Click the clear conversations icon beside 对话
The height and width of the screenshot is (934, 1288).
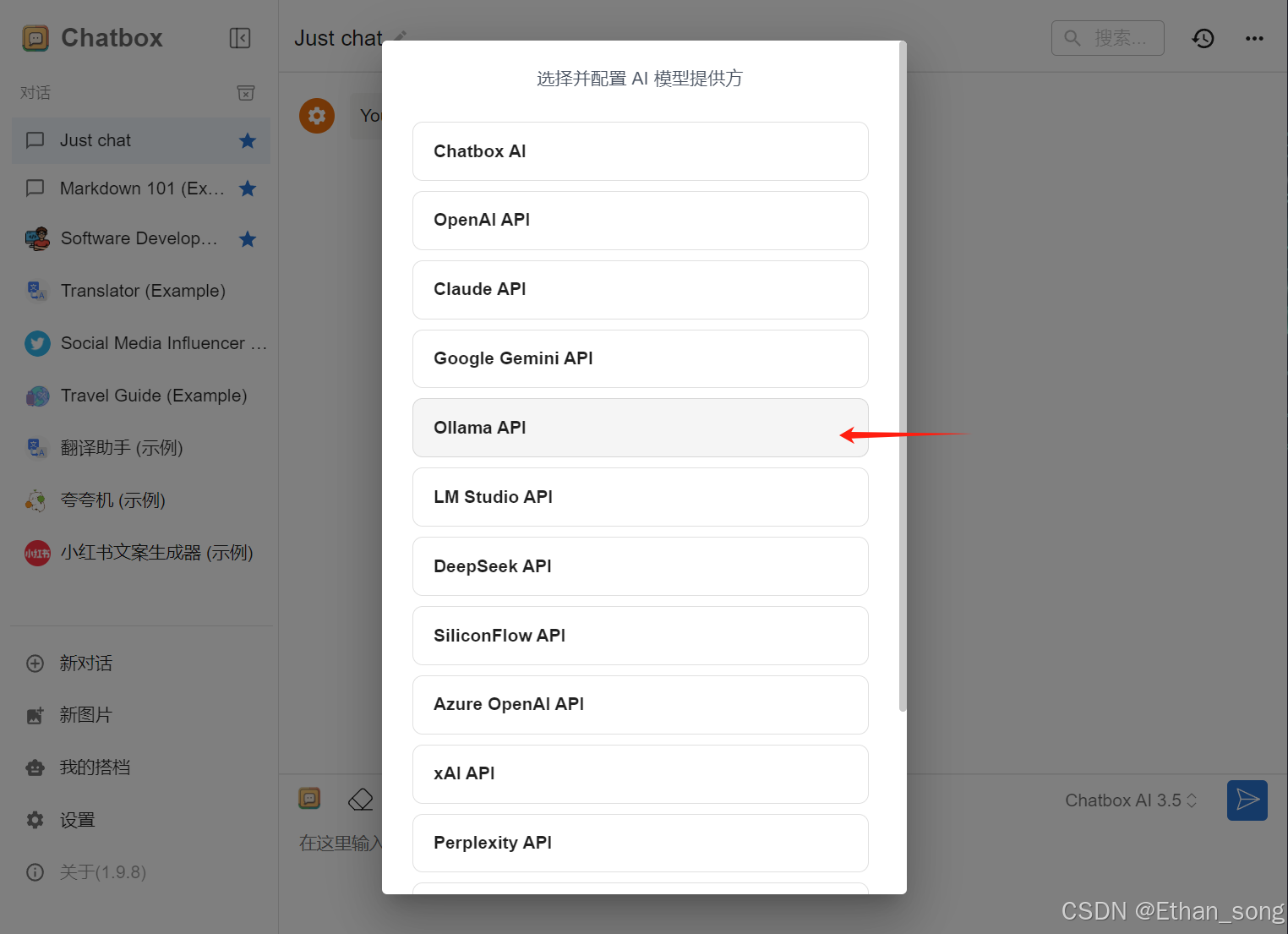pos(246,93)
